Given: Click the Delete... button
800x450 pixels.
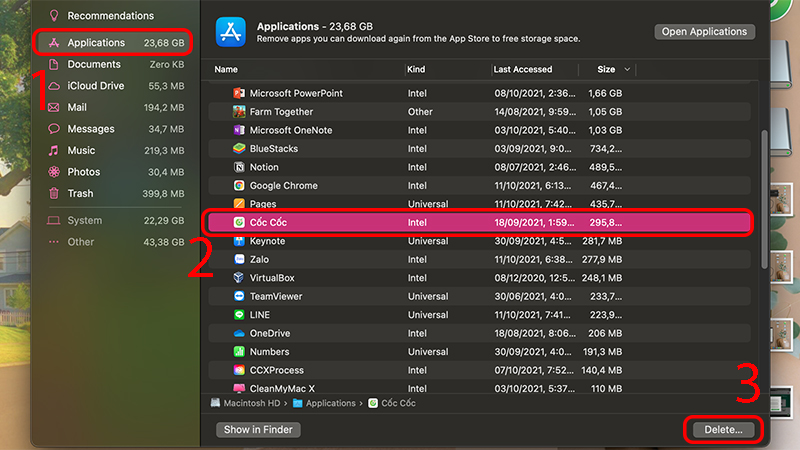Looking at the screenshot, I should click(723, 430).
